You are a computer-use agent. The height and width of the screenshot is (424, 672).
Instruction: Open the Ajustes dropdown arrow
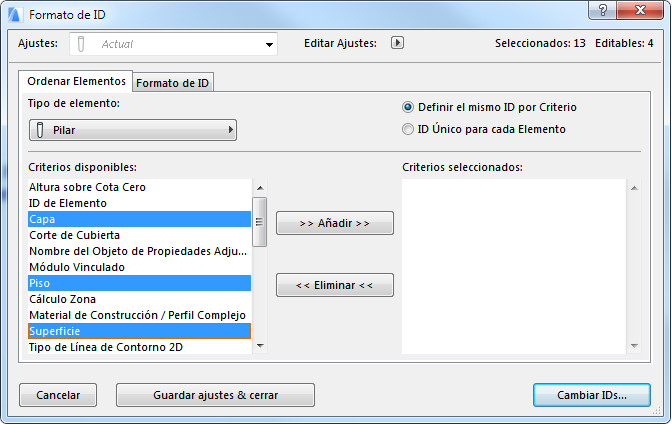[x=269, y=44]
